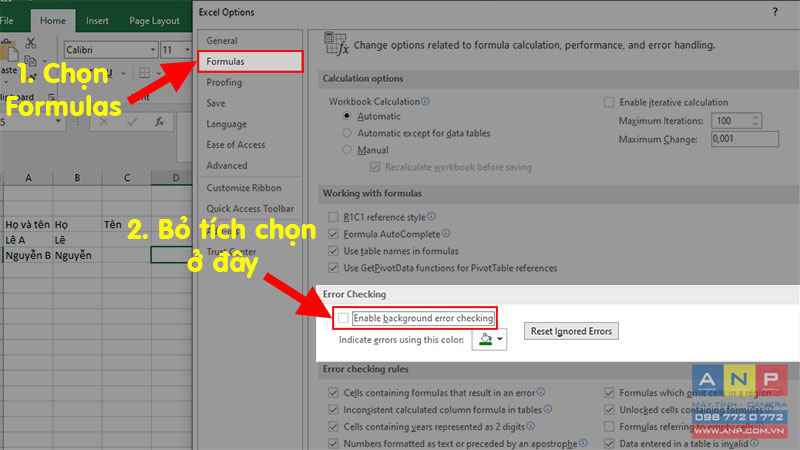Click the Cancel X icon in formula bar
Image resolution: width=800 pixels, height=450 pixels.
coord(104,122)
